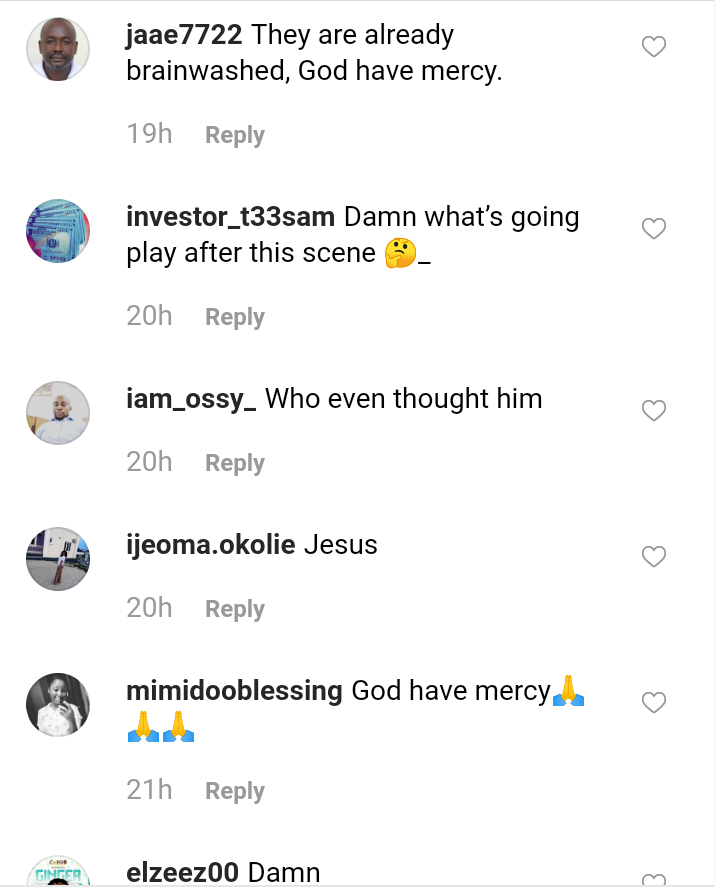The width and height of the screenshot is (715, 888).
Task: Open ijeoma.okolie's profile avatar
Action: point(58,558)
